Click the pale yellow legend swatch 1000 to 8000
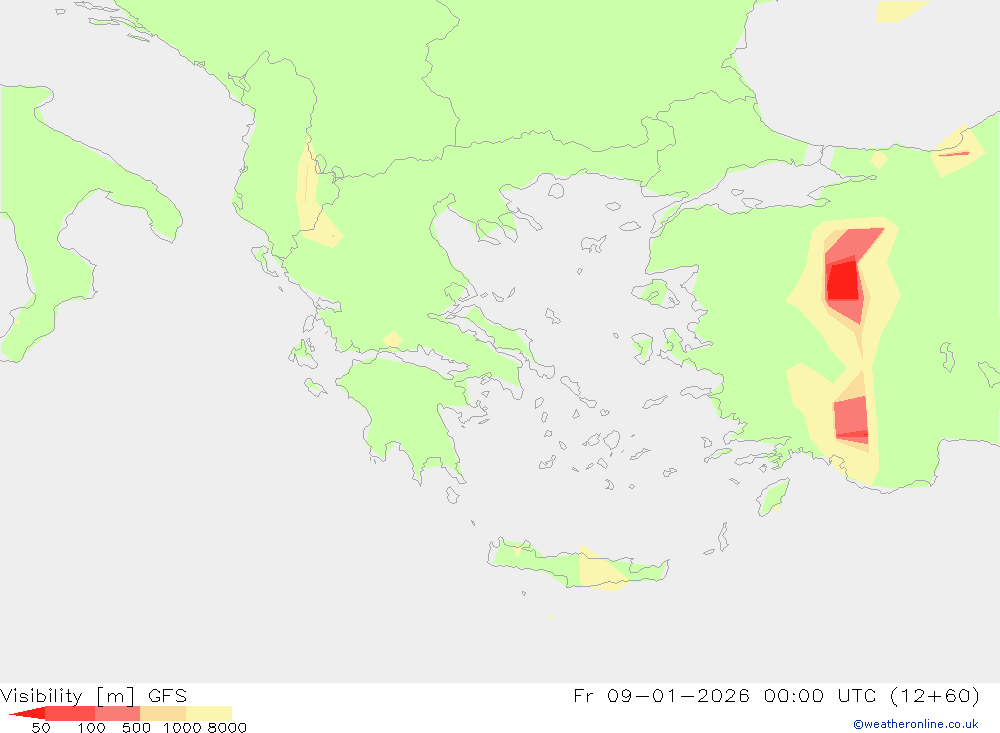1000x733 pixels. [x=209, y=713]
